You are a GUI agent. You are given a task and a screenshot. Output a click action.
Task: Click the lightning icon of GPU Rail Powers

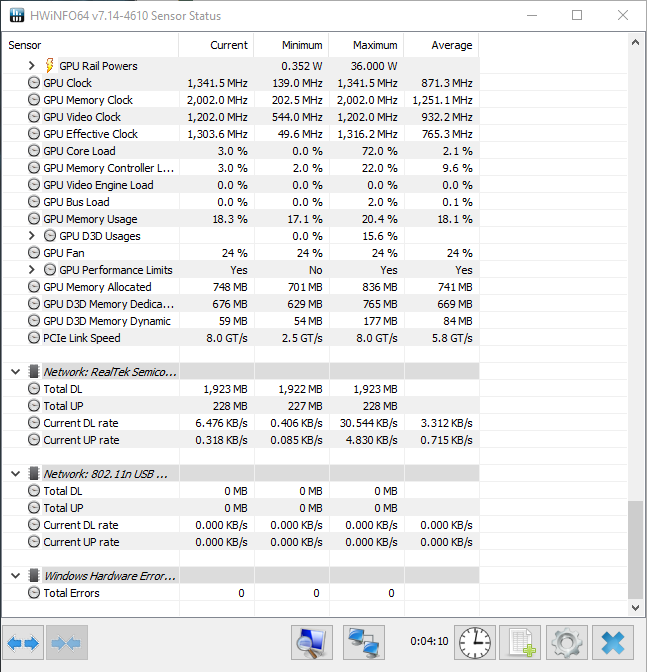[x=50, y=66]
